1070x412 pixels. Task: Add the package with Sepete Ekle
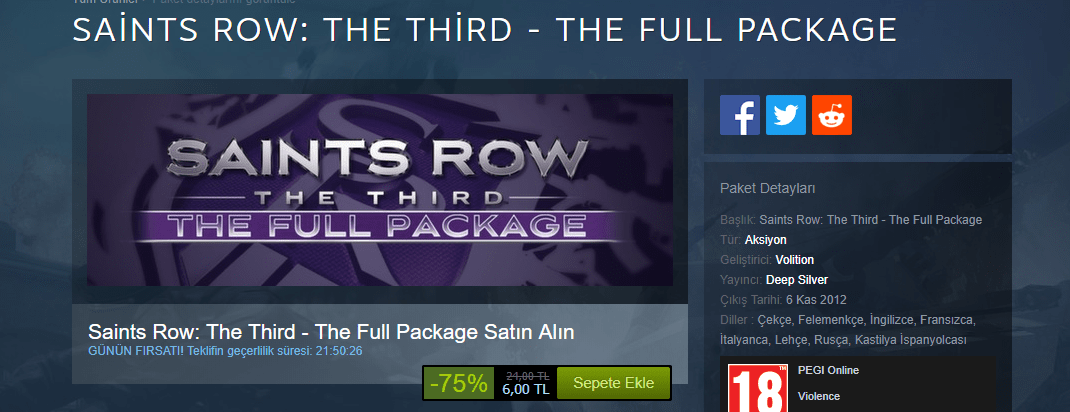613,383
